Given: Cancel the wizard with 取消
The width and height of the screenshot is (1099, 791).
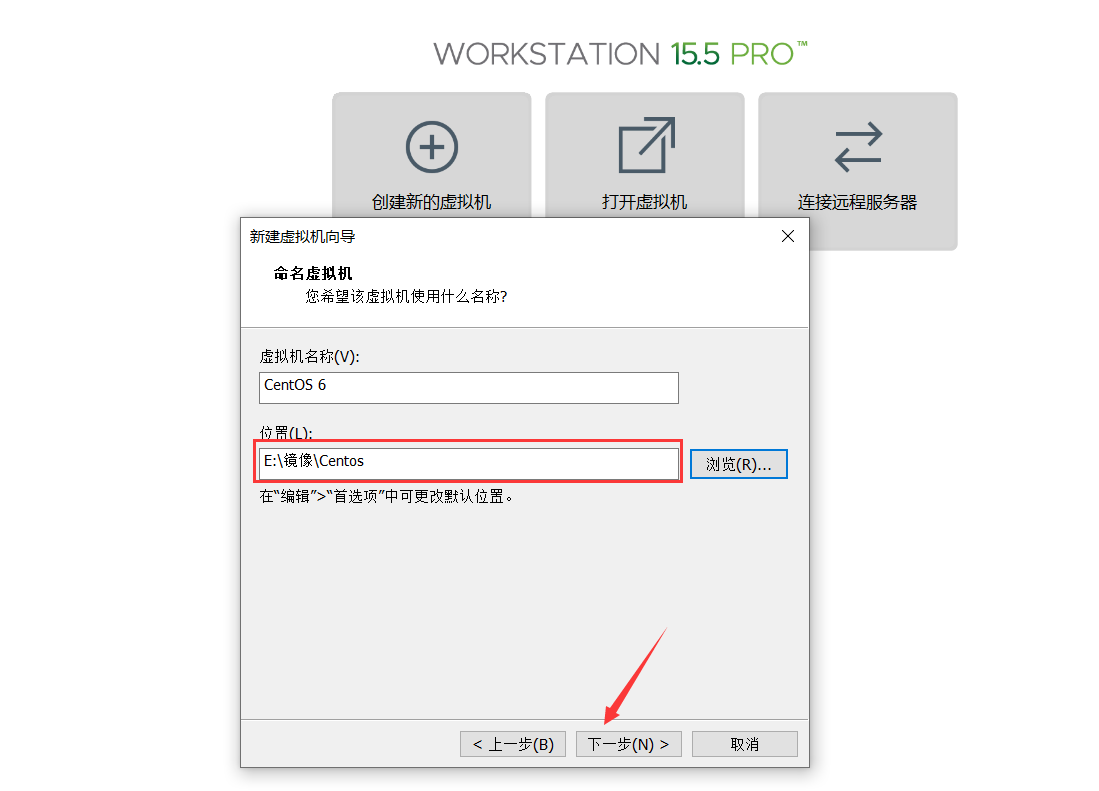Looking at the screenshot, I should coord(744,744).
